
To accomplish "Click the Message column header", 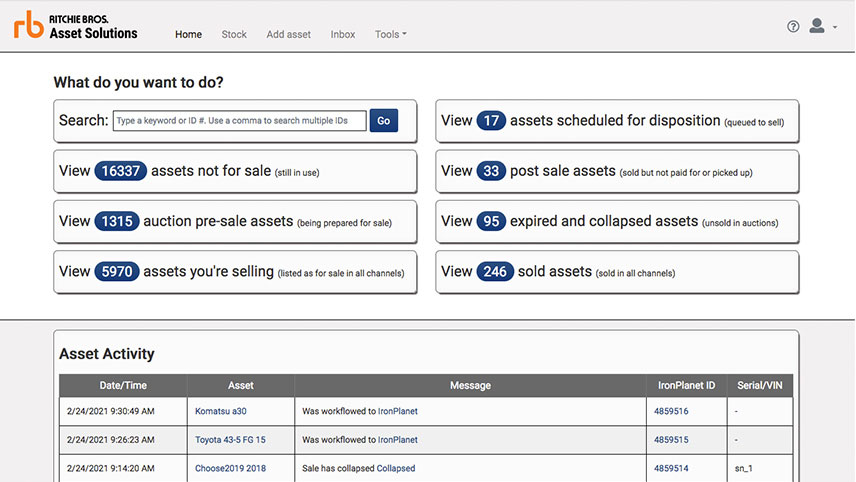I will pyautogui.click(x=470, y=385).
